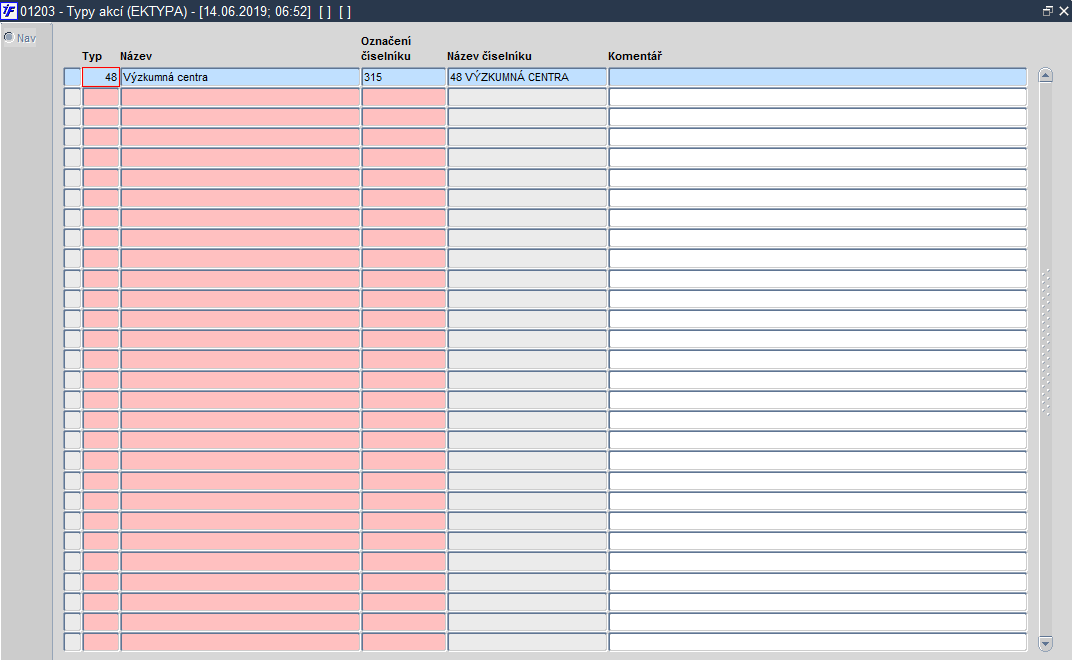Select the '48 VÝZKUMNÁ CENTRA' cell
Image resolution: width=1072 pixels, height=660 pixels.
coord(527,77)
